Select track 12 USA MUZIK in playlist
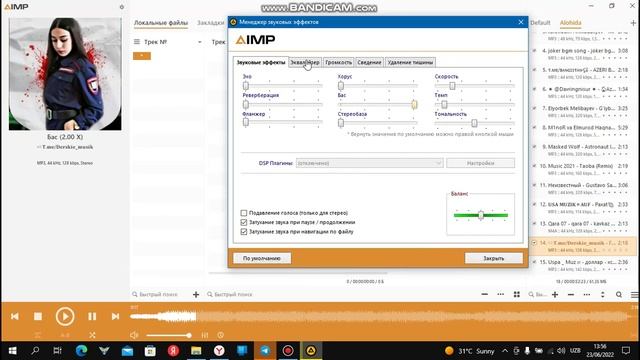Viewport: 640px width, 360px height. point(582,208)
